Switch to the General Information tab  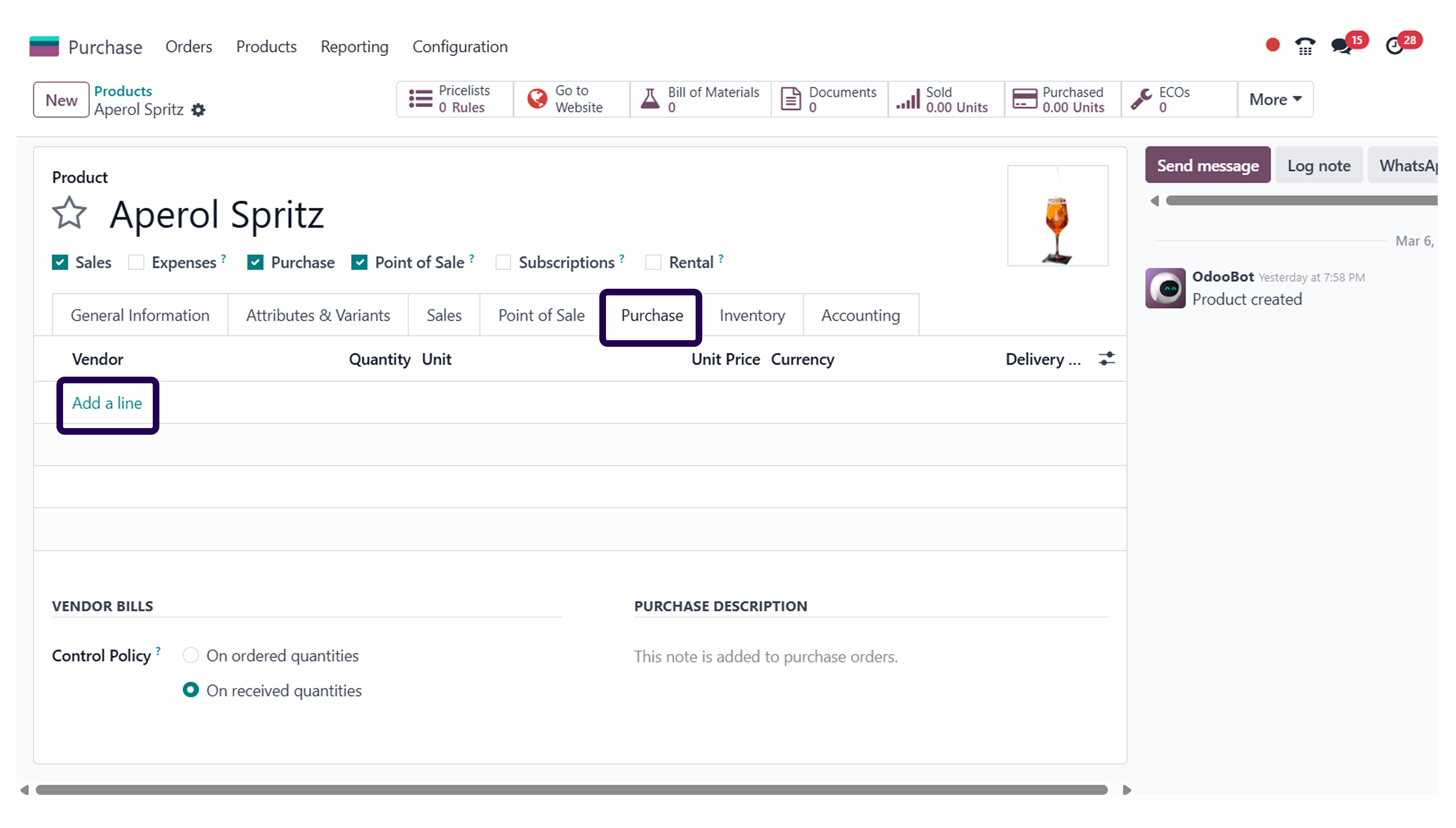click(x=140, y=315)
